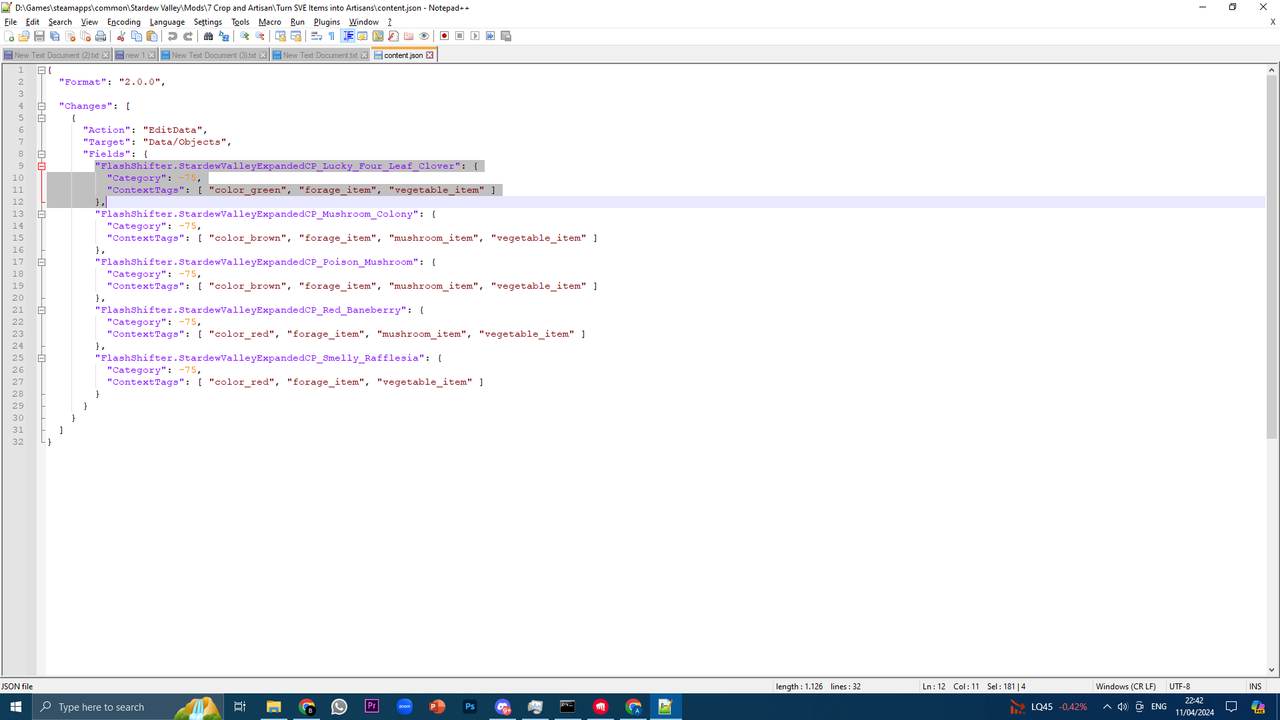Screen dimensions: 1280x720
Task: Collapse Mushroom_Colony fold on line 13
Action: pyautogui.click(x=41, y=214)
